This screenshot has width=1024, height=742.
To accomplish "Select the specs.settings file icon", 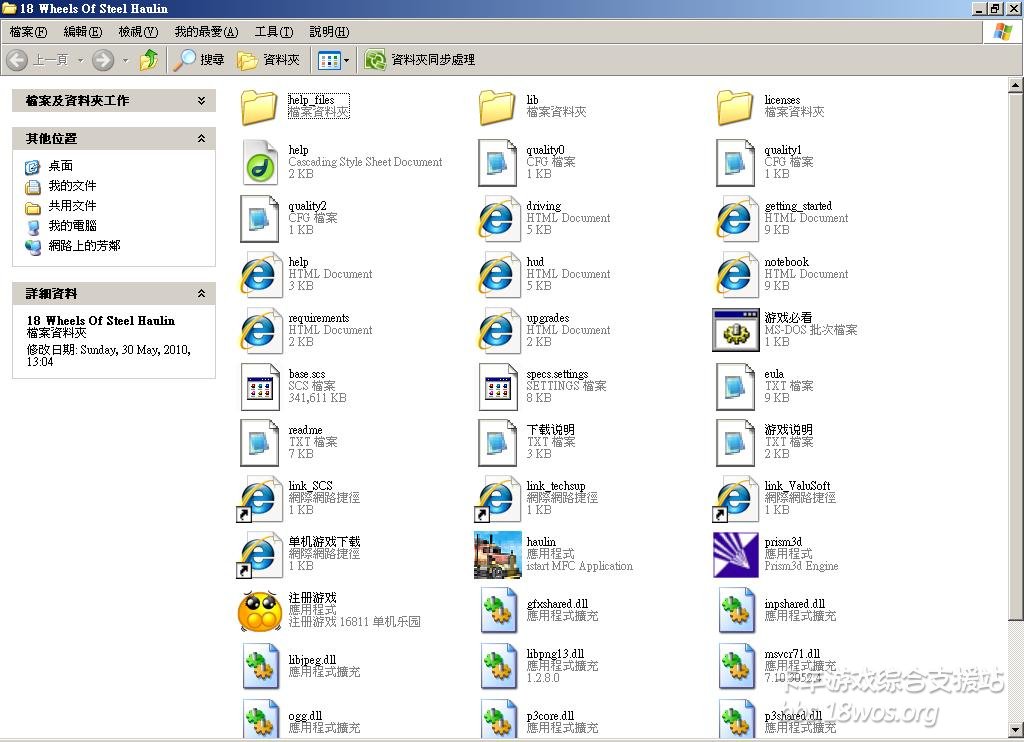I will coord(497,386).
